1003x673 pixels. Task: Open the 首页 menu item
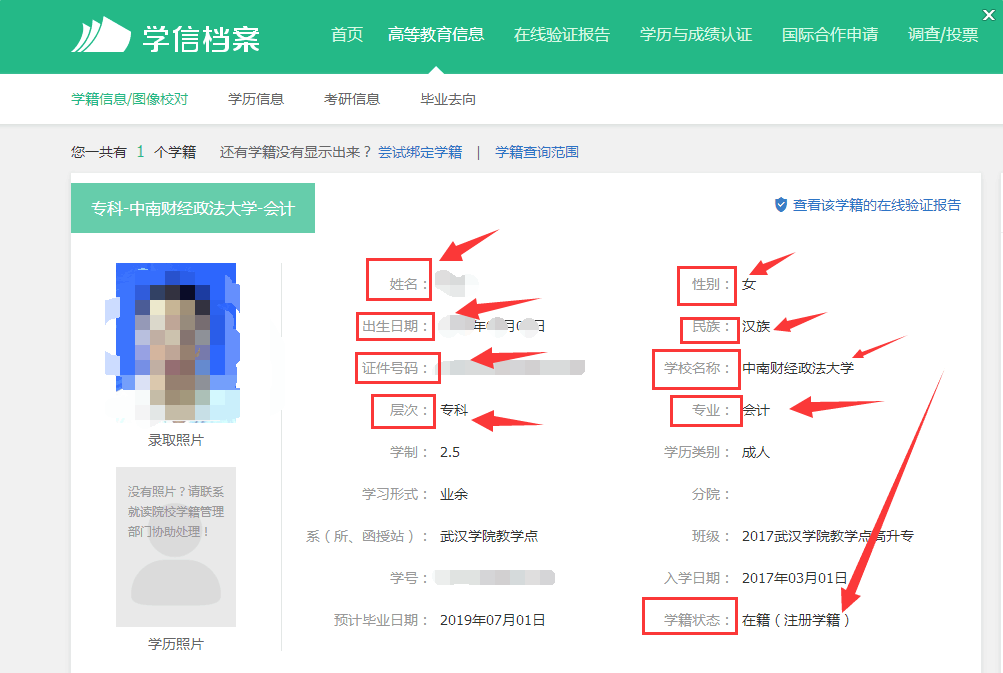click(x=347, y=35)
